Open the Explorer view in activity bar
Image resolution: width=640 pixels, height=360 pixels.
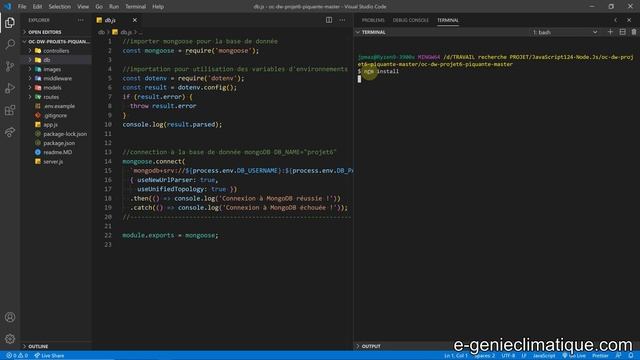[10, 22]
